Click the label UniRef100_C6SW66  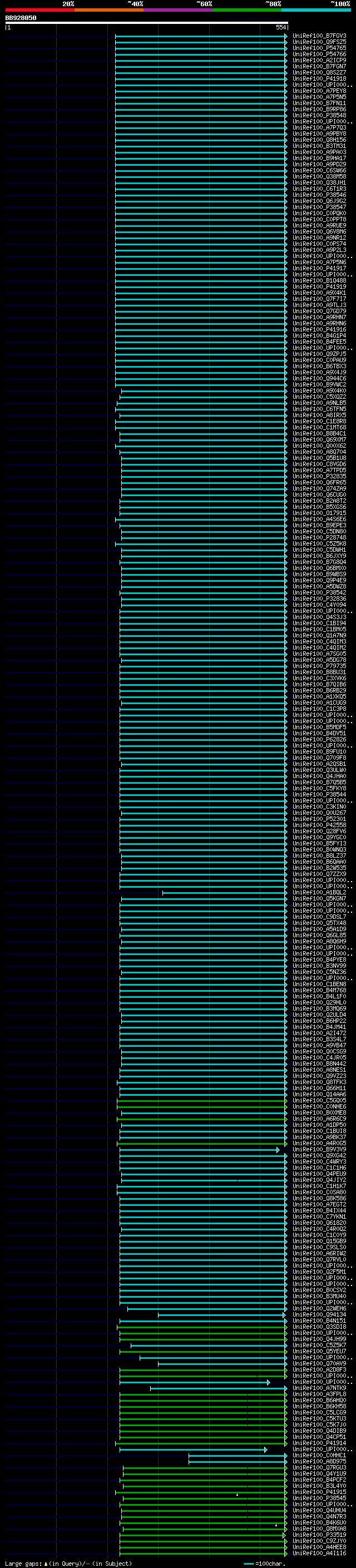coord(319,170)
